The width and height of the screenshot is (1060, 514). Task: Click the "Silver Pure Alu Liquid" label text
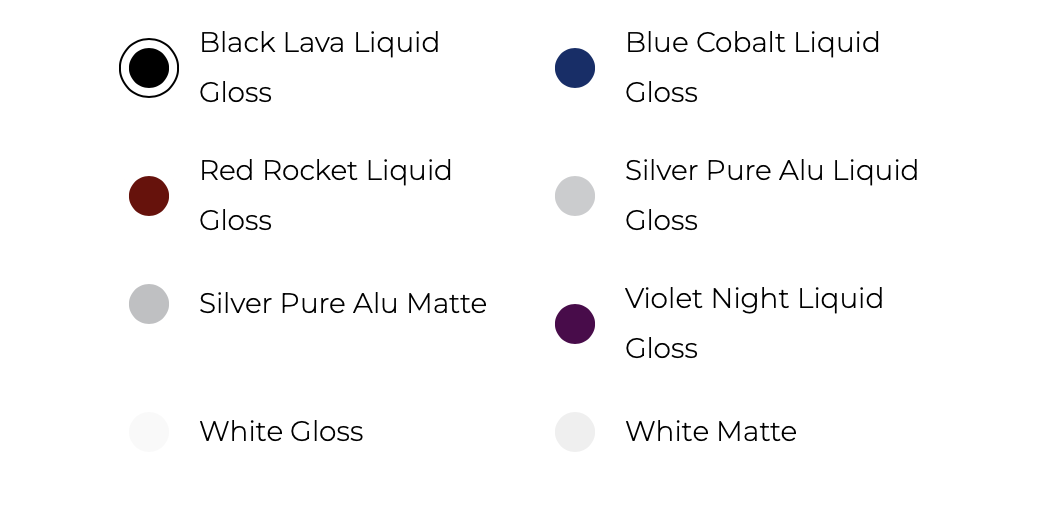point(771,171)
